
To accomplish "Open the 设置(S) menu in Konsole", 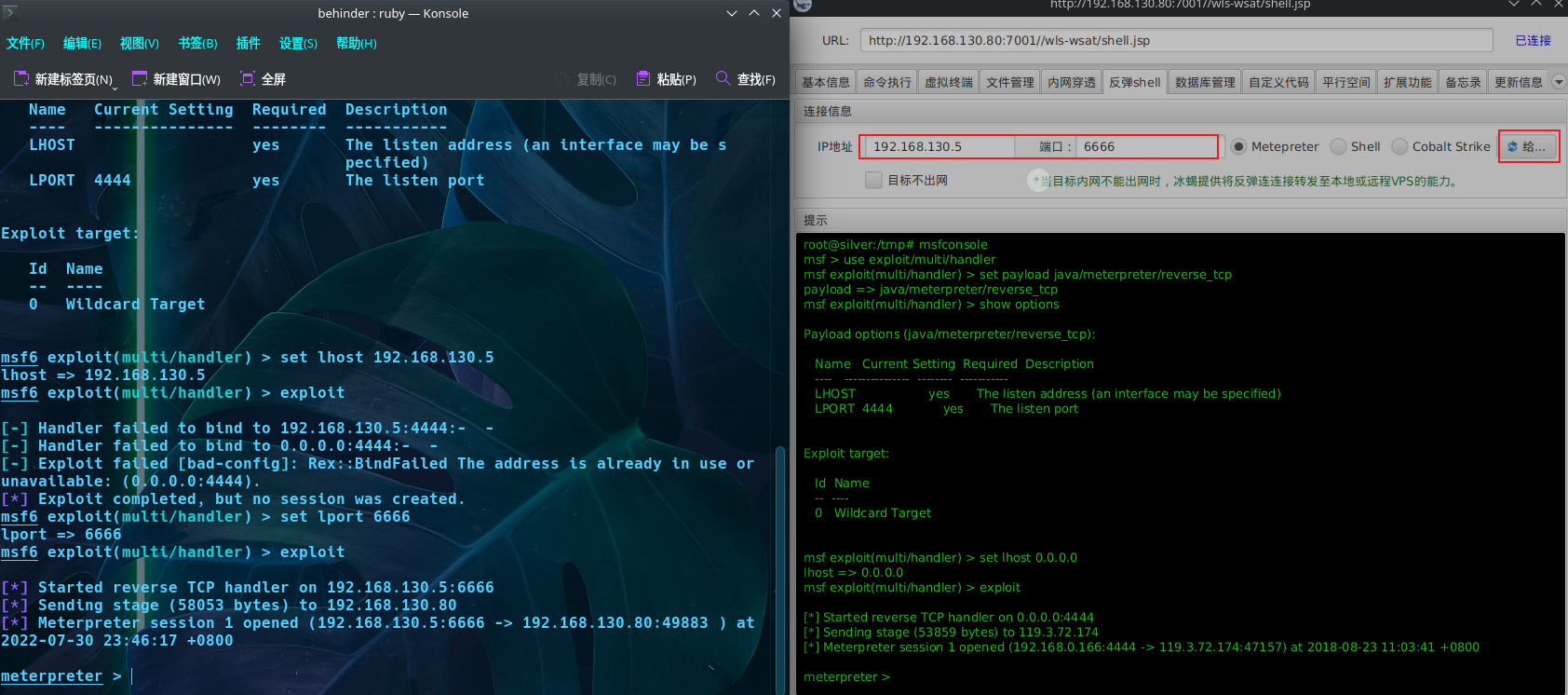I will 298,43.
